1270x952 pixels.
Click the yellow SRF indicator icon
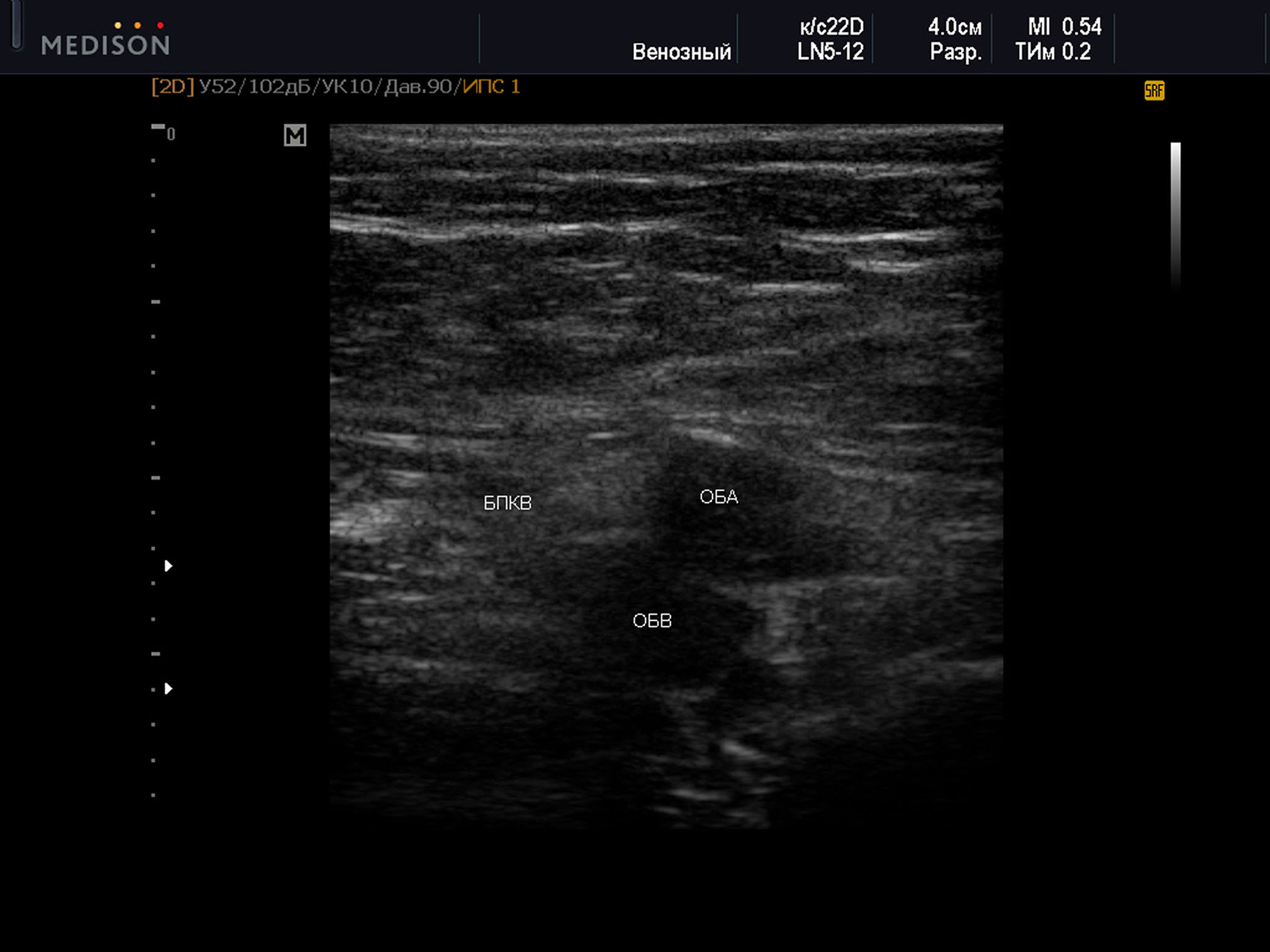(1154, 91)
